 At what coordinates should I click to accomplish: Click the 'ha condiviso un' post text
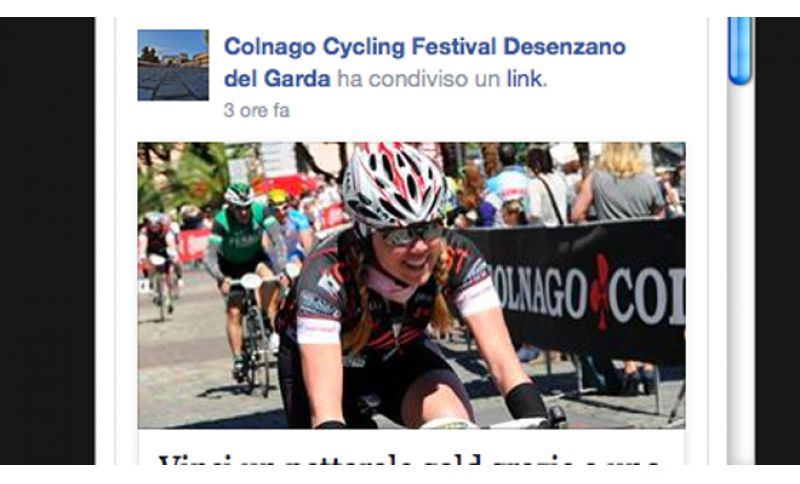coord(418,79)
